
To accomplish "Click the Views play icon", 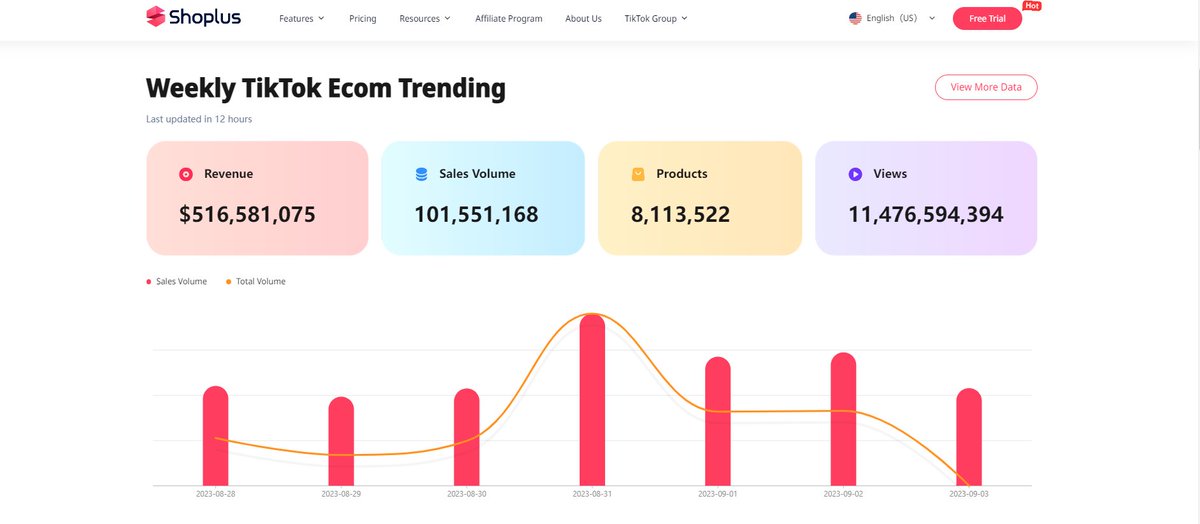I will pyautogui.click(x=855, y=174).
